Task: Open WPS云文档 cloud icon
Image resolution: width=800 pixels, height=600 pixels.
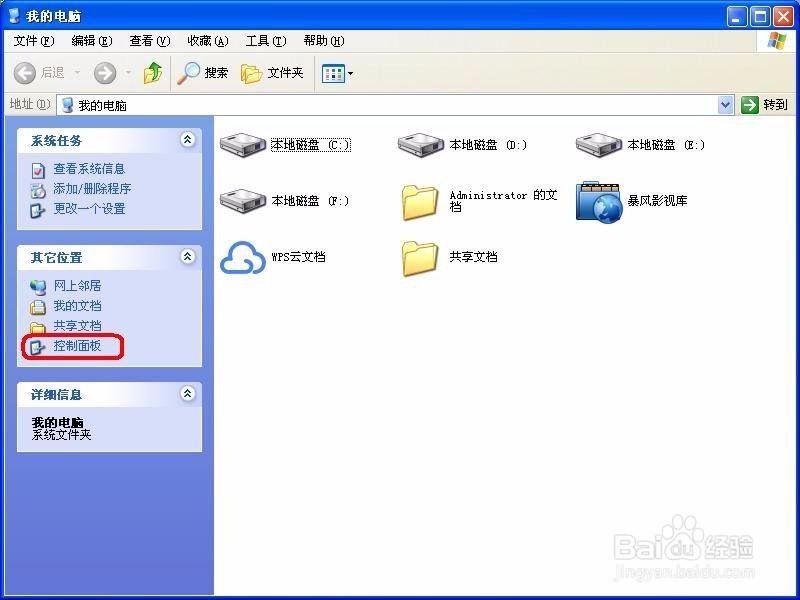Action: (243, 258)
